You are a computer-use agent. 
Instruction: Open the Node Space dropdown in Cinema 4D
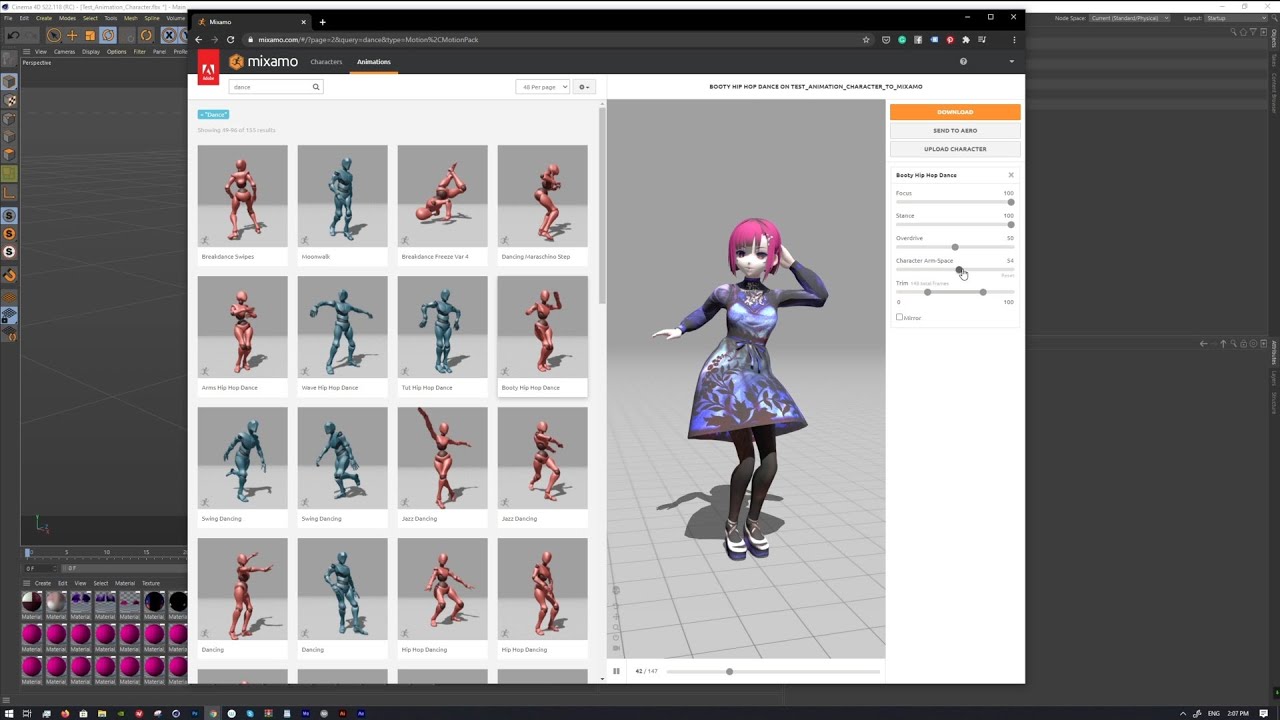click(x=1128, y=18)
